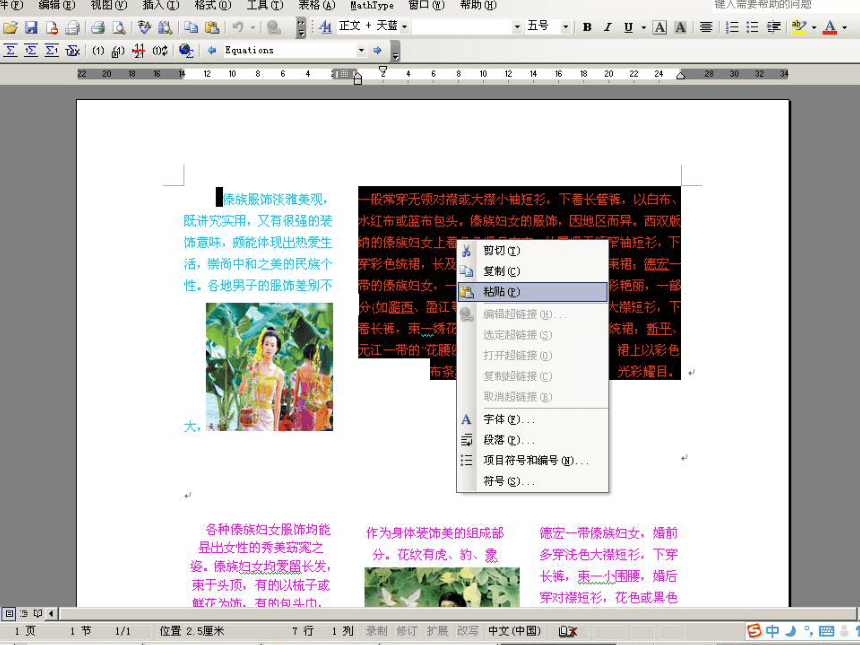Viewport: 860px width, 645px height.
Task: Click the paste clipboard icon in the toolbar
Action: (212, 27)
